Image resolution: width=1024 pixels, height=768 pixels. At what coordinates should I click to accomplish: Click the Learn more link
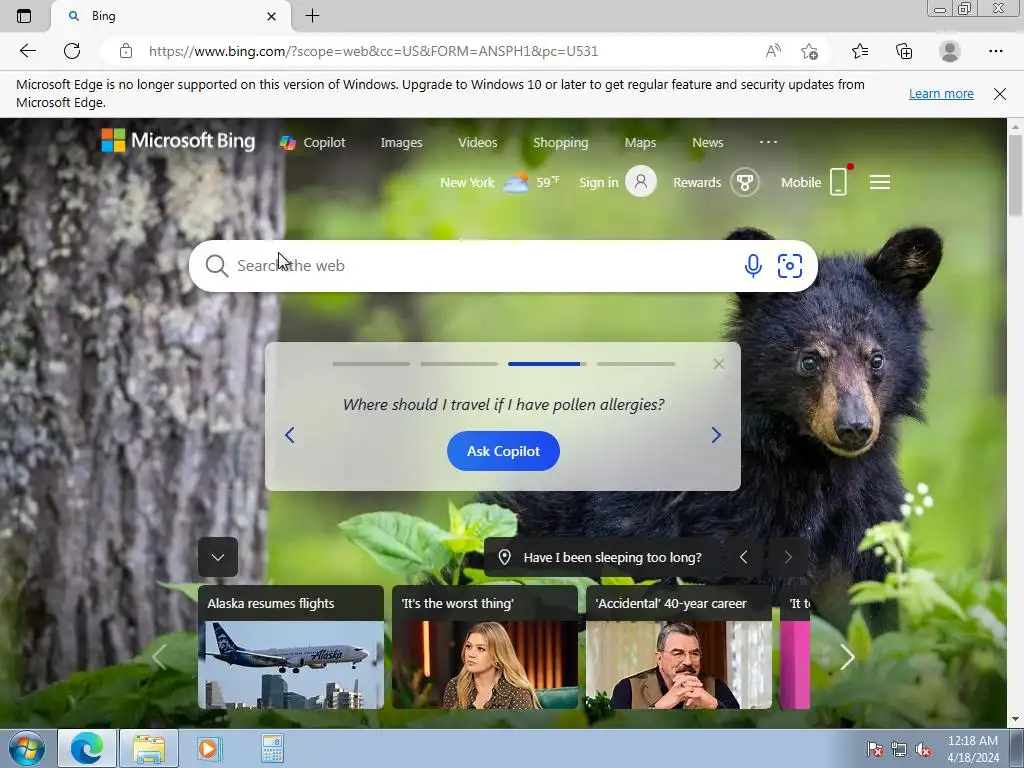[x=941, y=93]
